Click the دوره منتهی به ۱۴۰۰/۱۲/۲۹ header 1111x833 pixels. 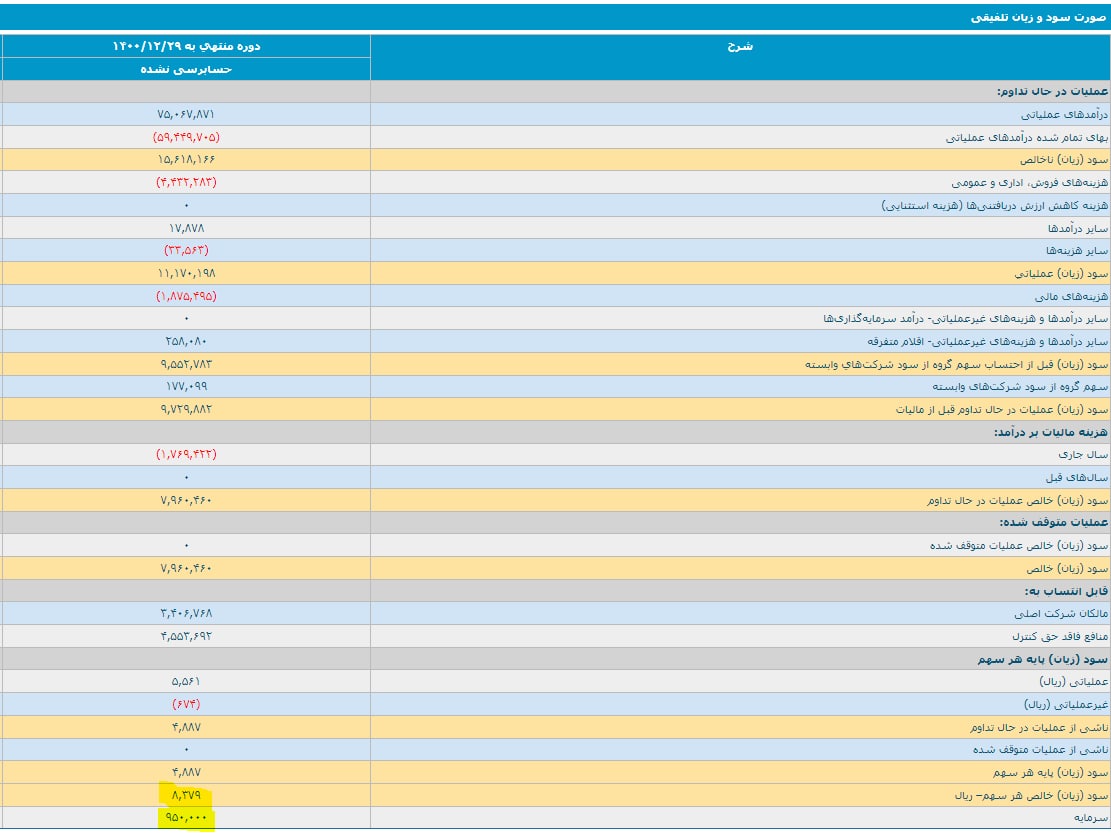pyautogui.click(x=186, y=46)
